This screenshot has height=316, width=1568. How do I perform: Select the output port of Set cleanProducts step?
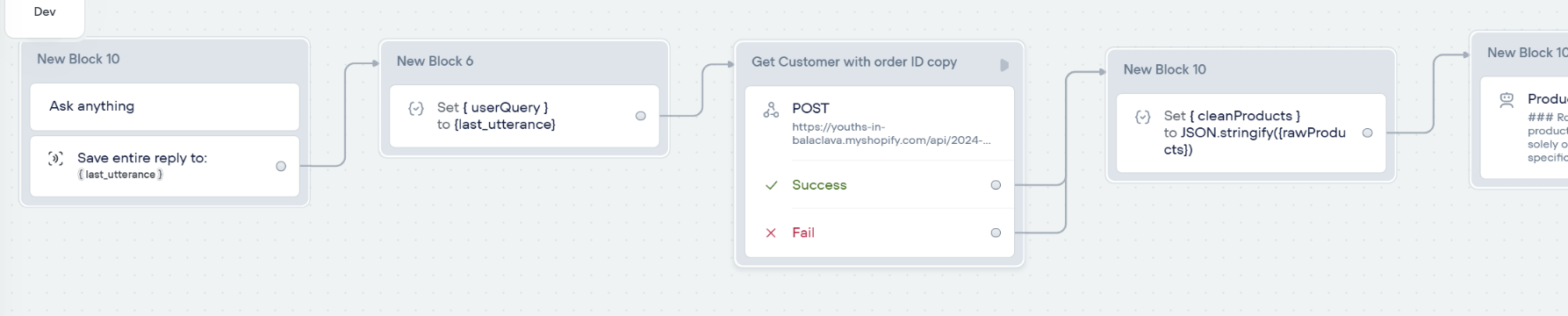(1368, 133)
